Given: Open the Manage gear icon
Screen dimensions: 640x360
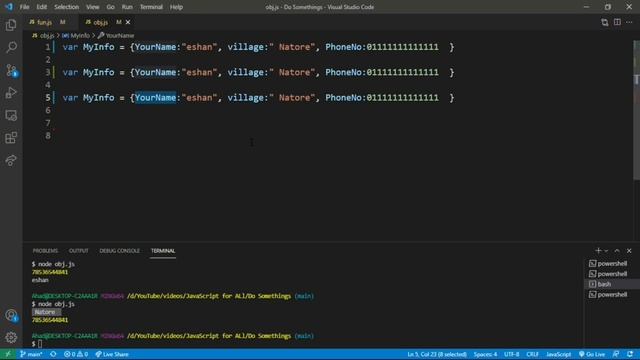Looking at the screenshot, I should point(11,337).
